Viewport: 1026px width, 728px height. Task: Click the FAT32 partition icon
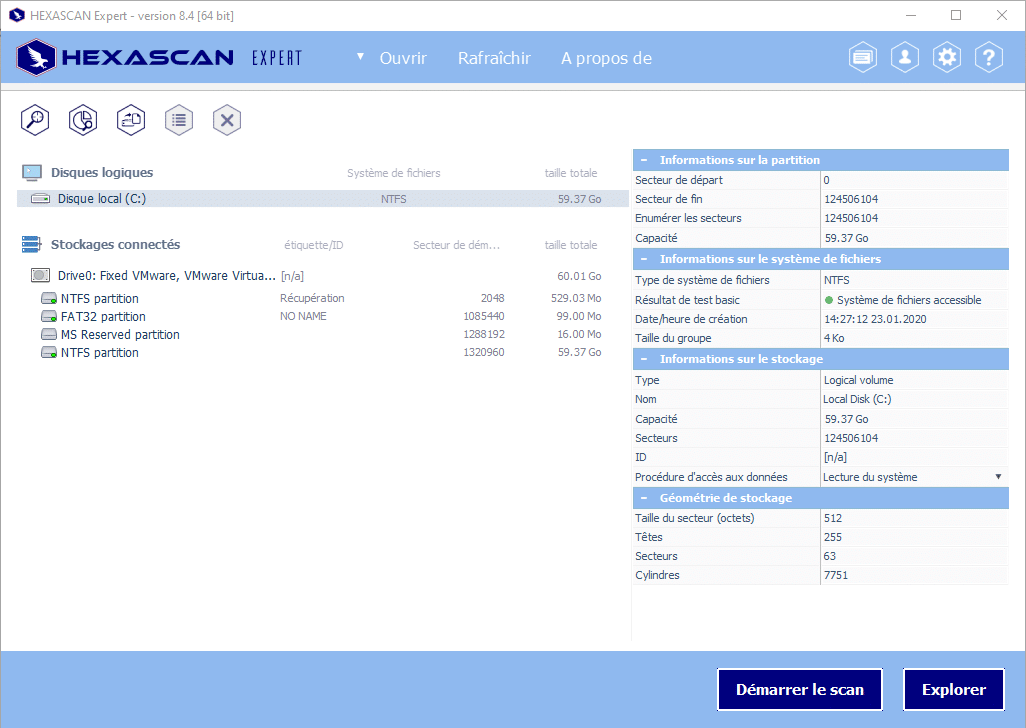[x=49, y=317]
